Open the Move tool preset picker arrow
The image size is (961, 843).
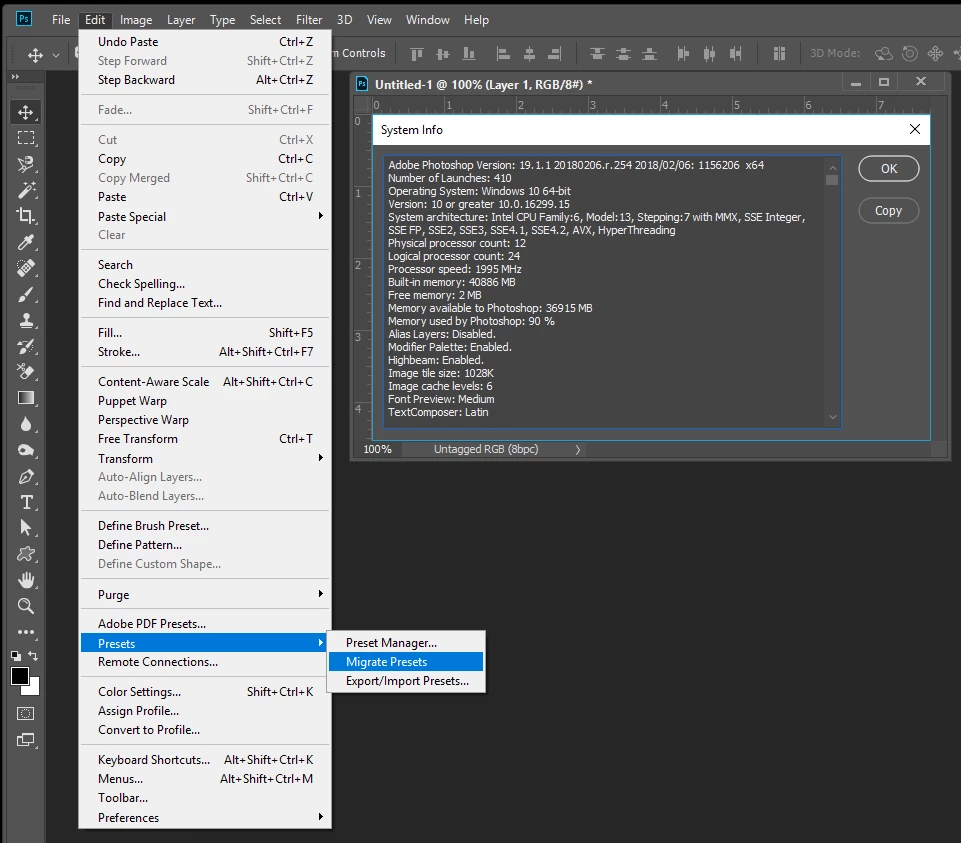(56, 55)
